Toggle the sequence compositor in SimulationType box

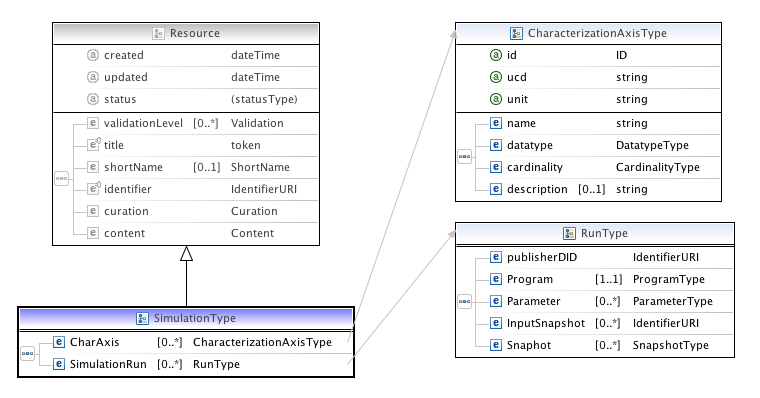coord(28,353)
